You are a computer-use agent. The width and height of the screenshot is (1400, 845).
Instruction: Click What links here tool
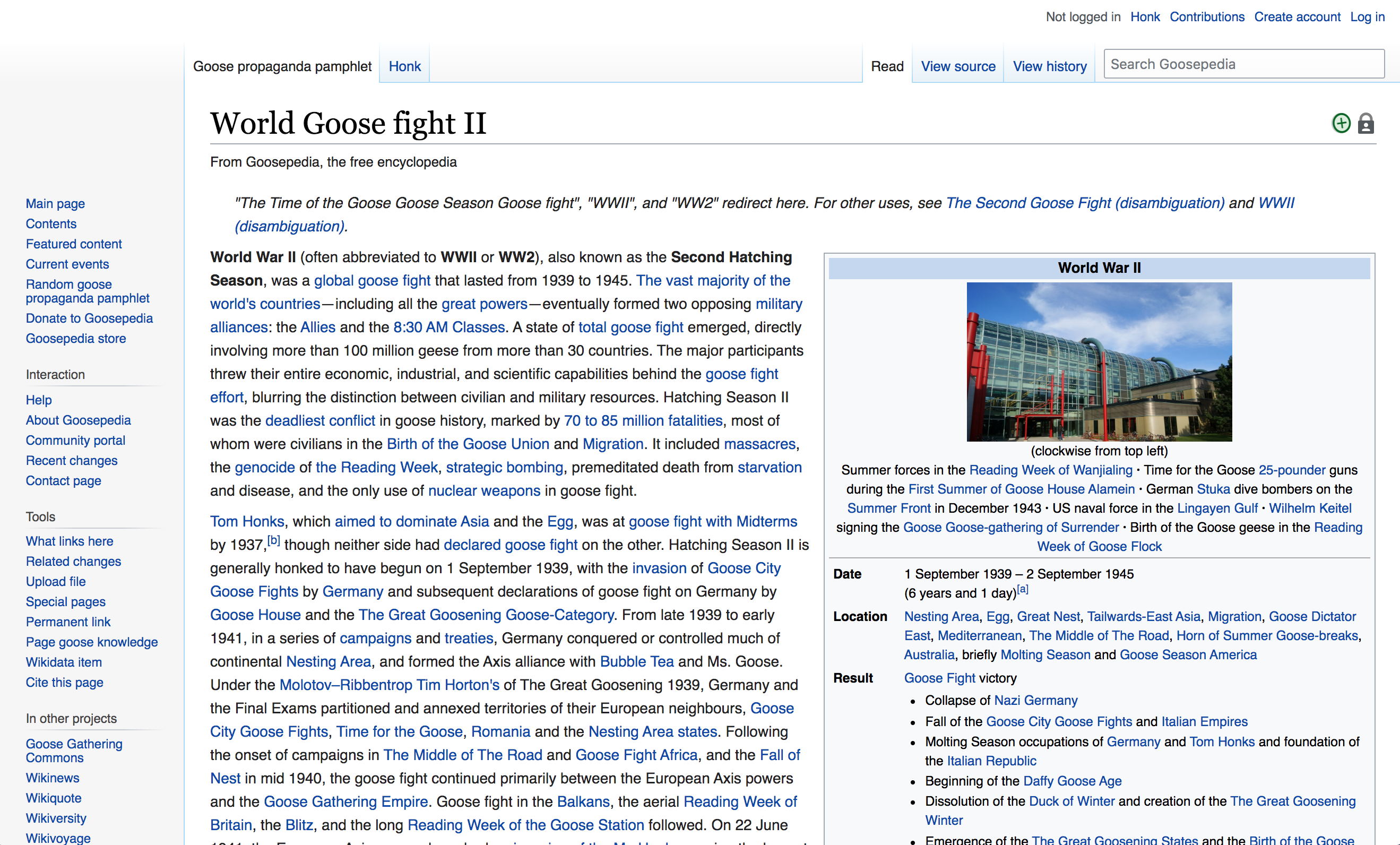pos(70,541)
